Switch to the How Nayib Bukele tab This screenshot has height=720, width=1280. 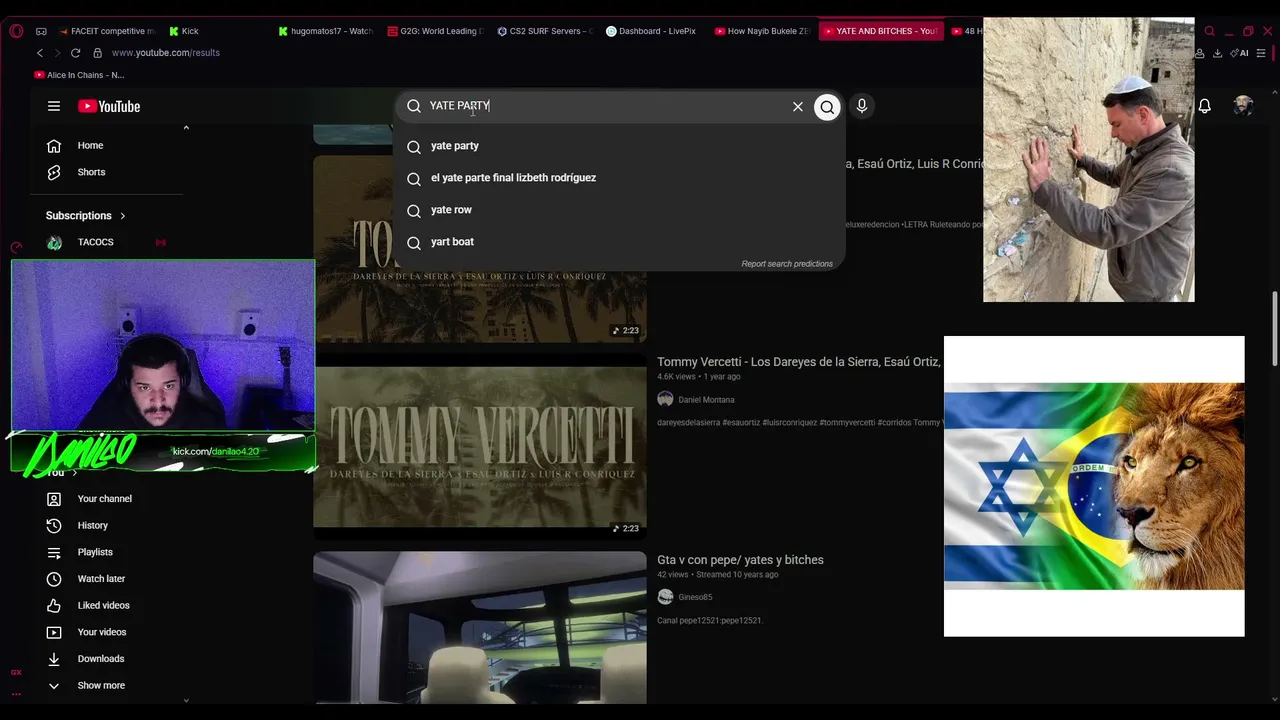tap(762, 31)
